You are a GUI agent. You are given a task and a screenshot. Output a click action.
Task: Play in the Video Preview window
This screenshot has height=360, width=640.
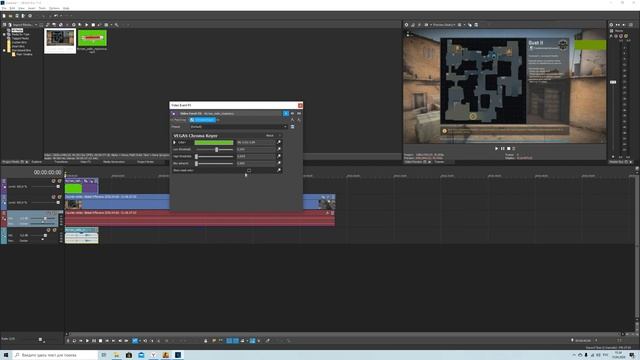point(496,149)
